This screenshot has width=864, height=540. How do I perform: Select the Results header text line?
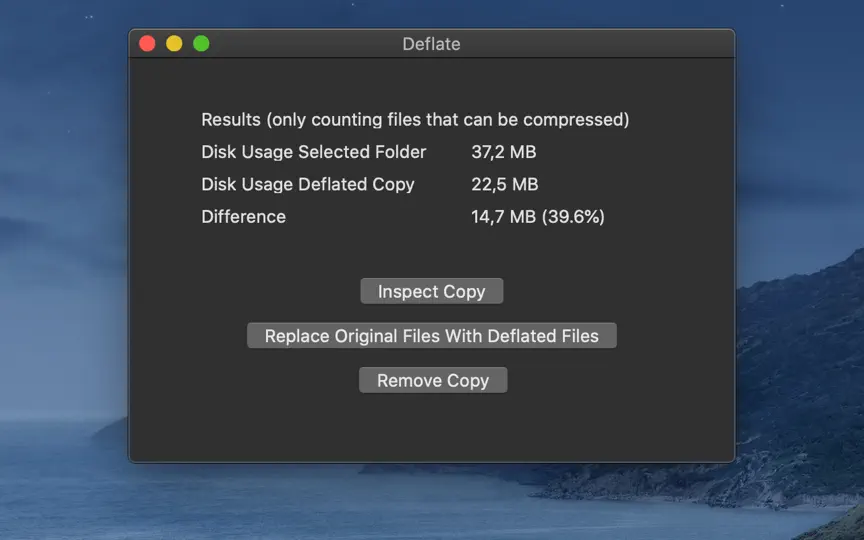pos(415,120)
